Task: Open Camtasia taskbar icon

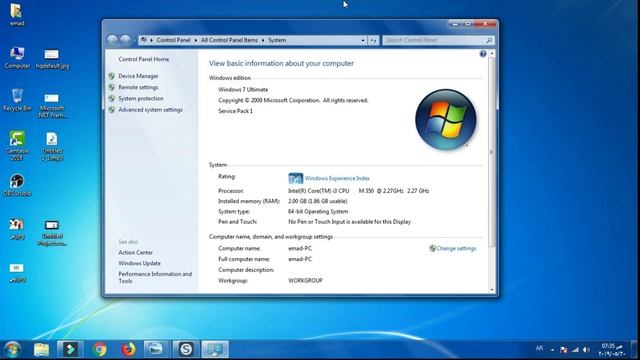Action: click(x=70, y=349)
